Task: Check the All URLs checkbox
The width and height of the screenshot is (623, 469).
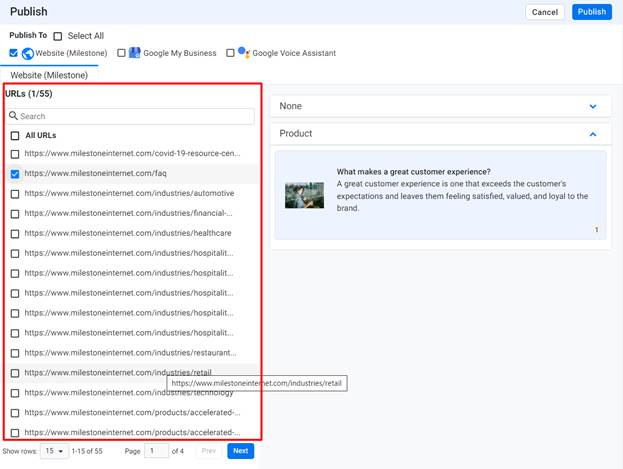Action: pyautogui.click(x=15, y=136)
